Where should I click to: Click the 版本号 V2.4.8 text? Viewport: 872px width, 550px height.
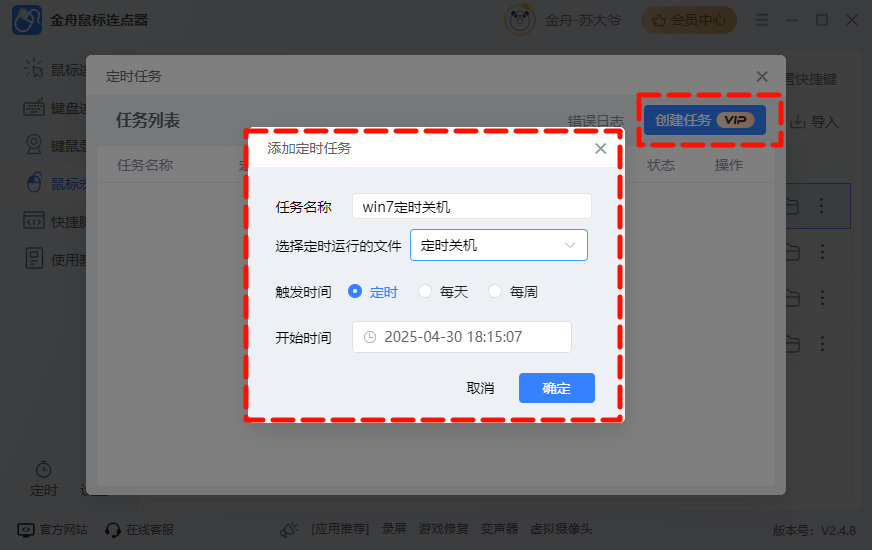814,531
